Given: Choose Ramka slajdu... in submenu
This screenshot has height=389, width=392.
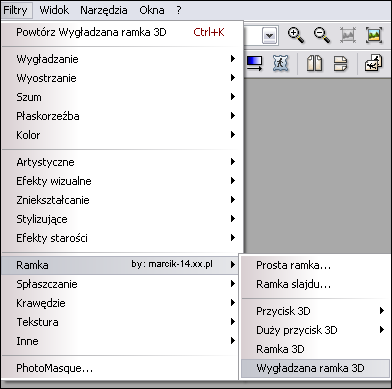Looking at the screenshot, I should (x=316, y=284).
